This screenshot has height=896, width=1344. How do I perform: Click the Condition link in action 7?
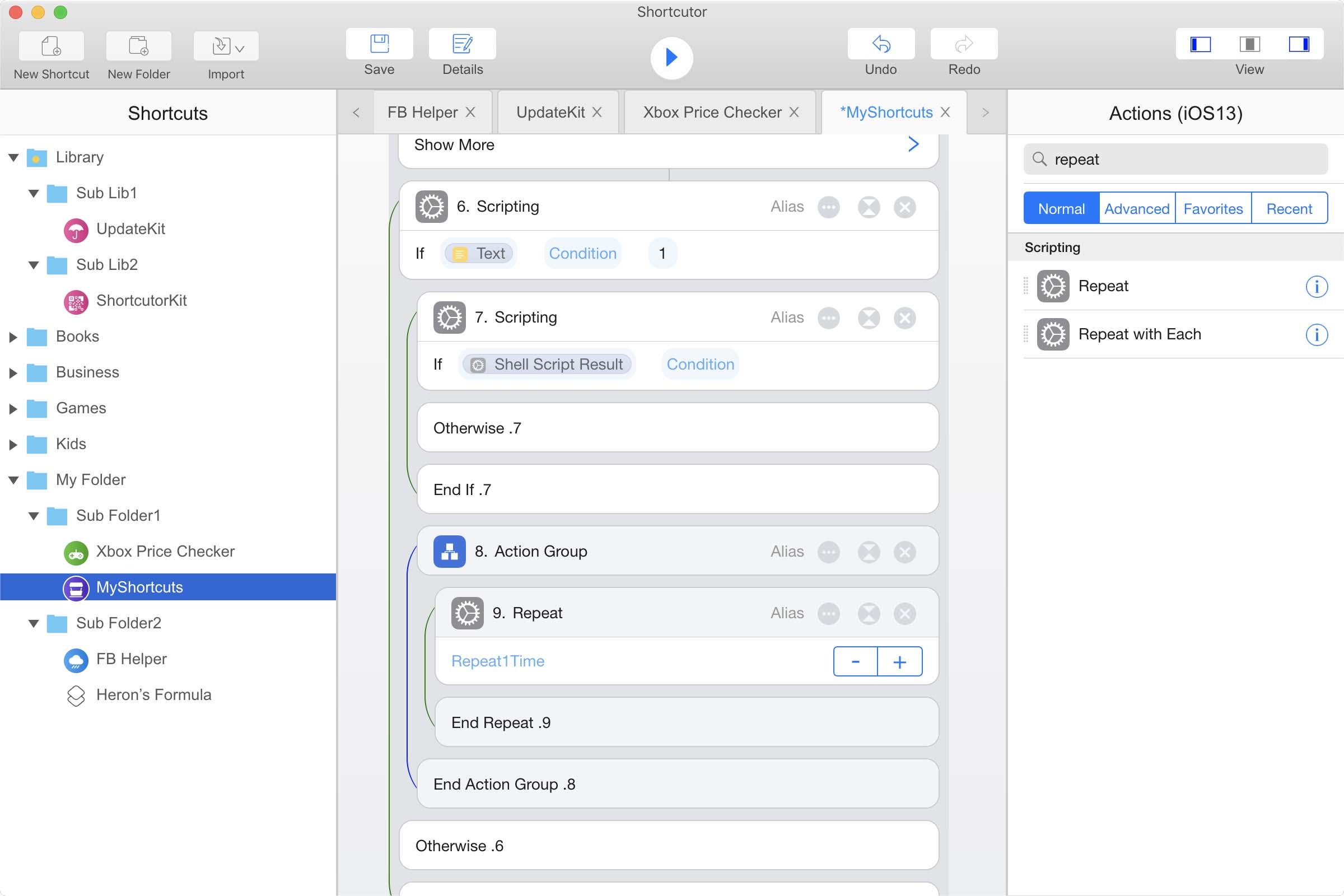700,364
